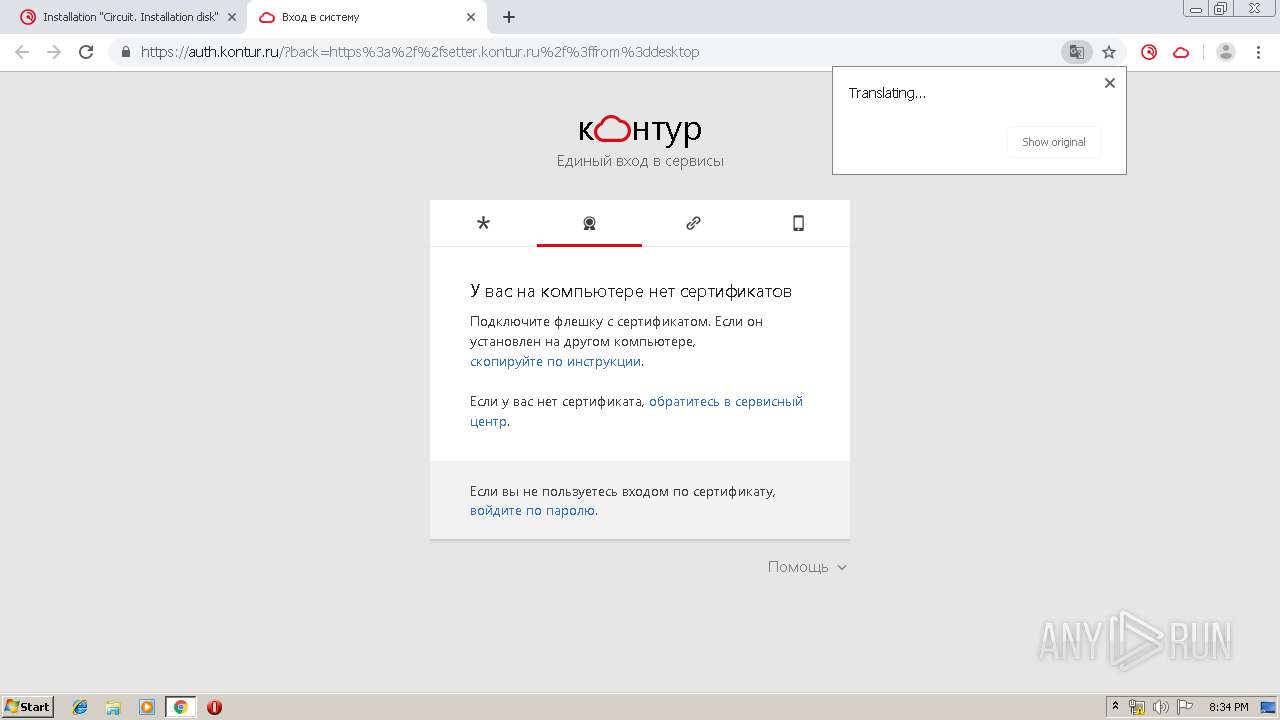Go forward with the browser forward arrow
Image resolution: width=1280 pixels, height=720 pixels.
(x=54, y=52)
